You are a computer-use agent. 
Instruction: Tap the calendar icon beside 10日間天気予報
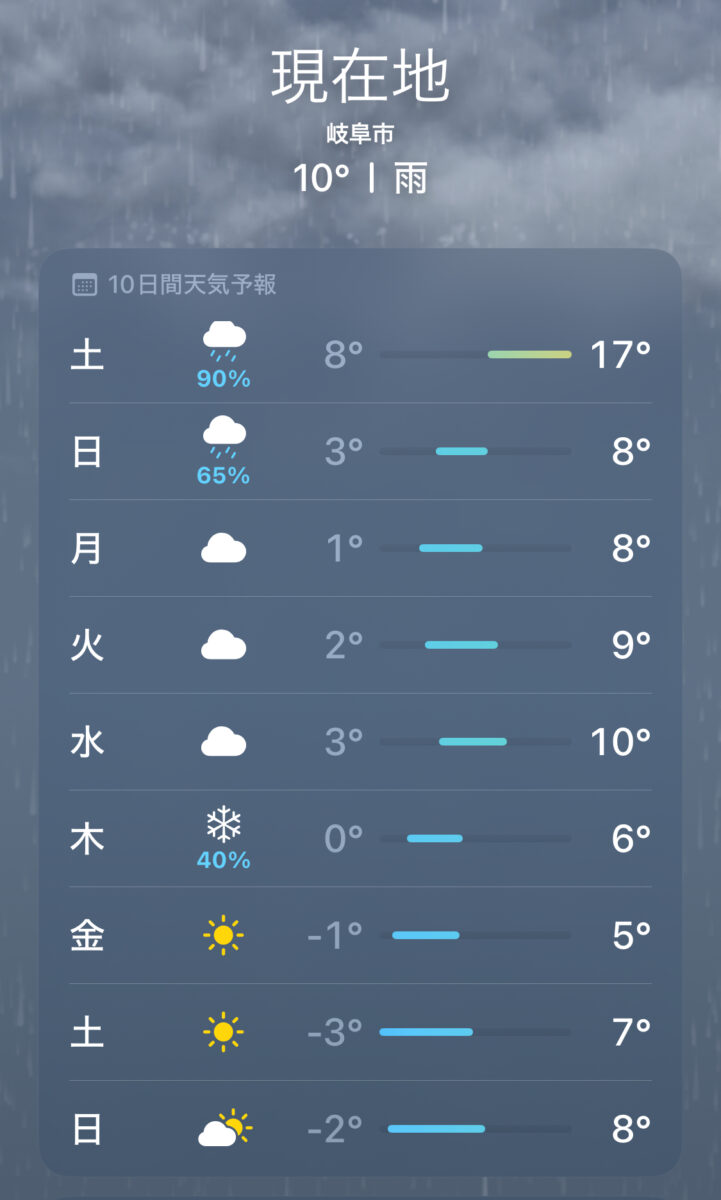click(85, 285)
